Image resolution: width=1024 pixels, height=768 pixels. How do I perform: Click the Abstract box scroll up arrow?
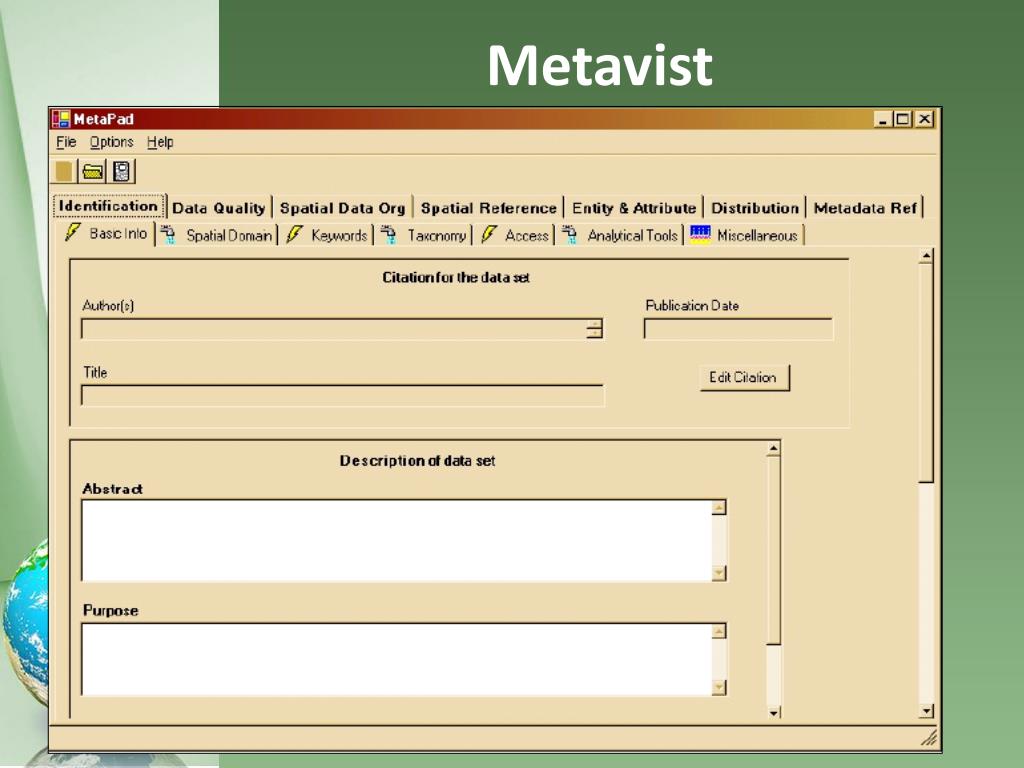(719, 507)
